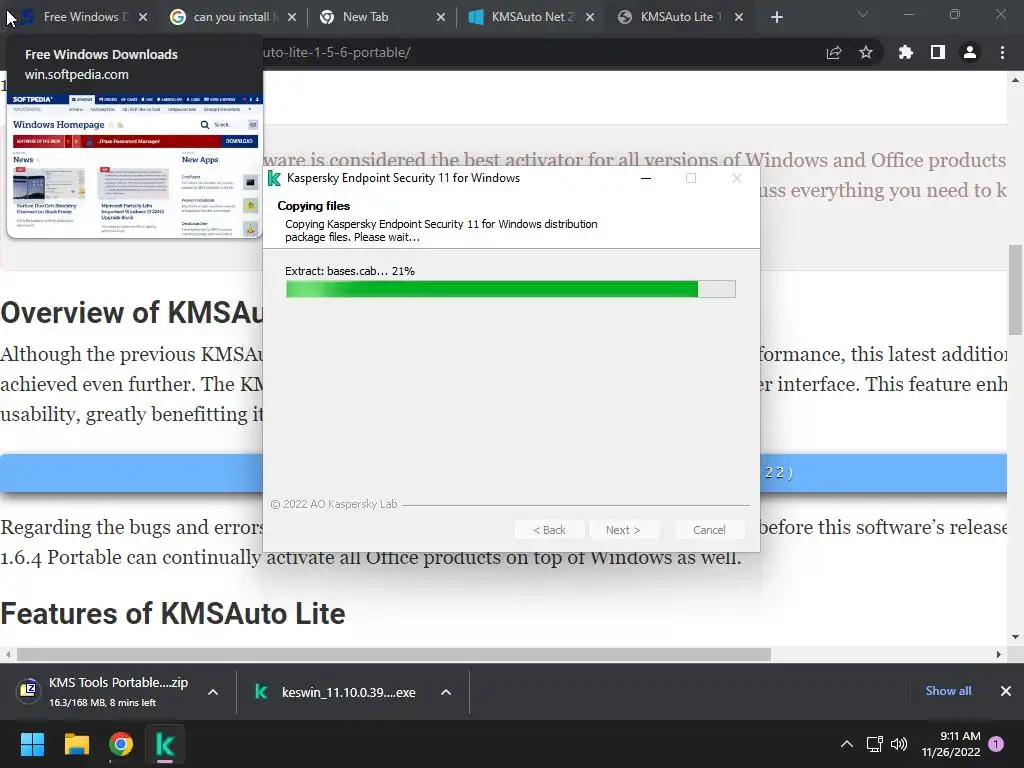Click the scroll right arrow
Image resolution: width=1024 pixels, height=768 pixels.
(x=999, y=654)
